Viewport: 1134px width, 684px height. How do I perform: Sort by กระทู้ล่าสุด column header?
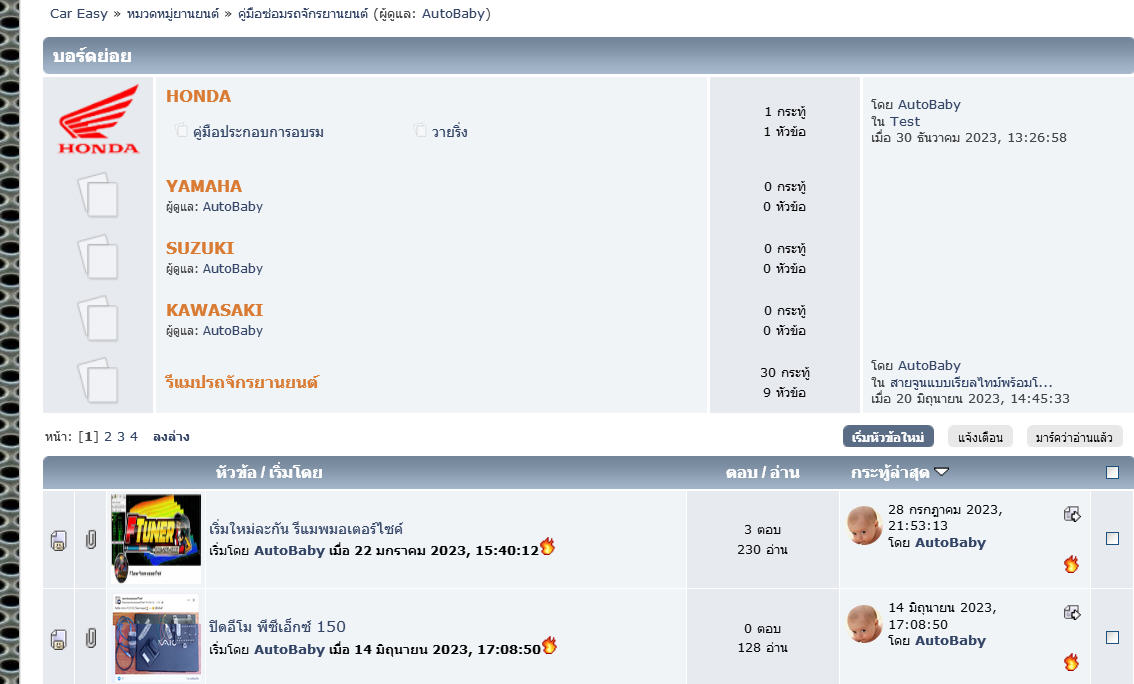[x=890, y=473]
